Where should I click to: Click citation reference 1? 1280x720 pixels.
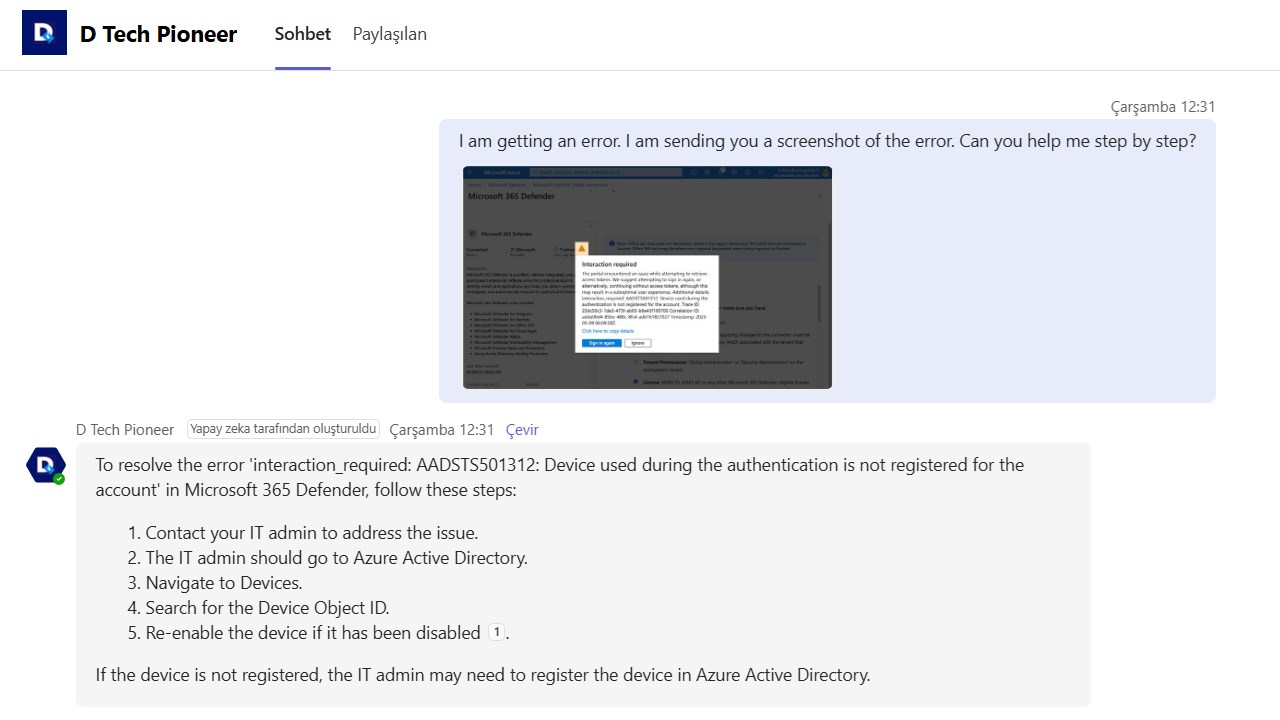point(497,632)
